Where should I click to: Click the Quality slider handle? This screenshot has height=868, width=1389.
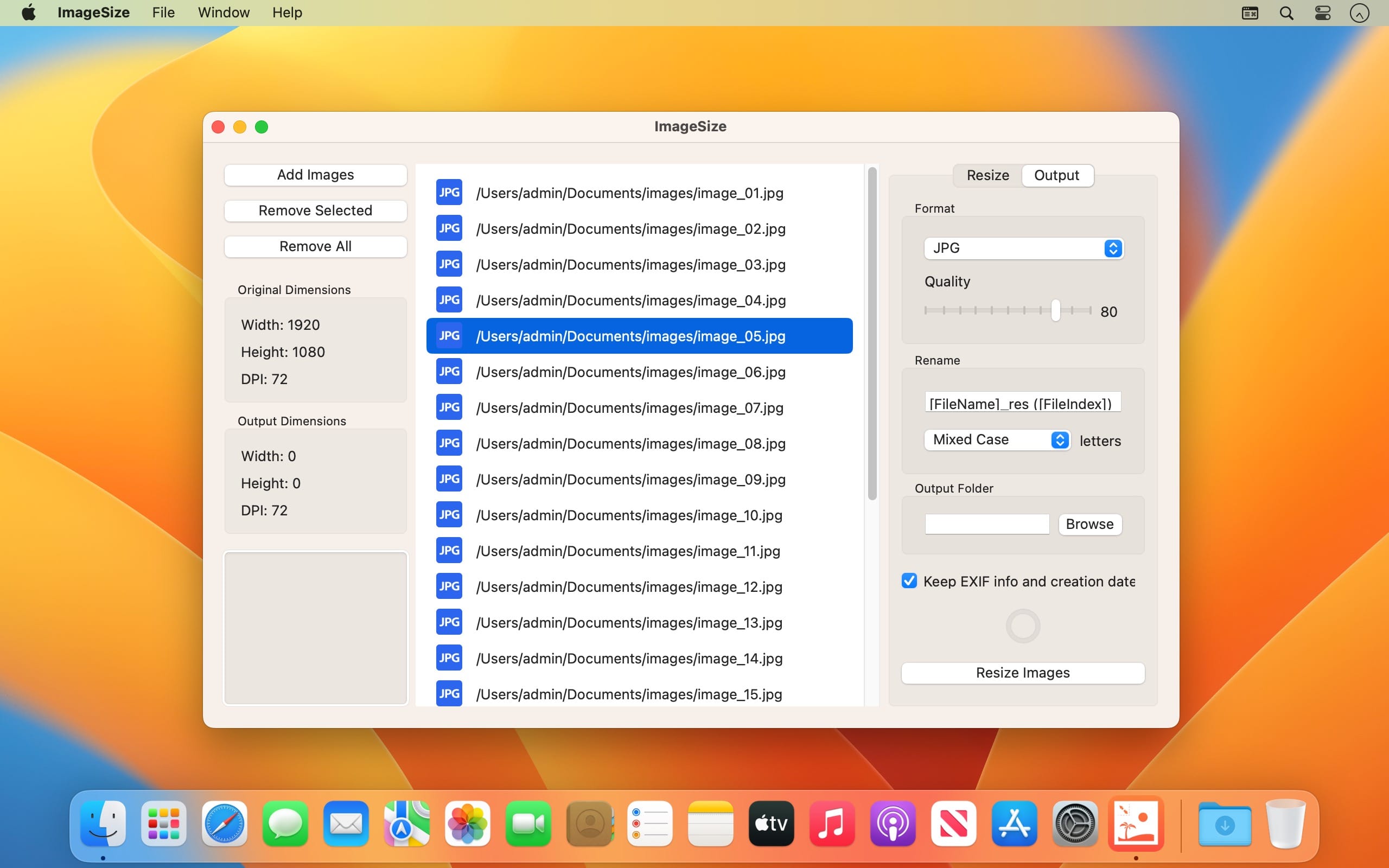click(1055, 310)
